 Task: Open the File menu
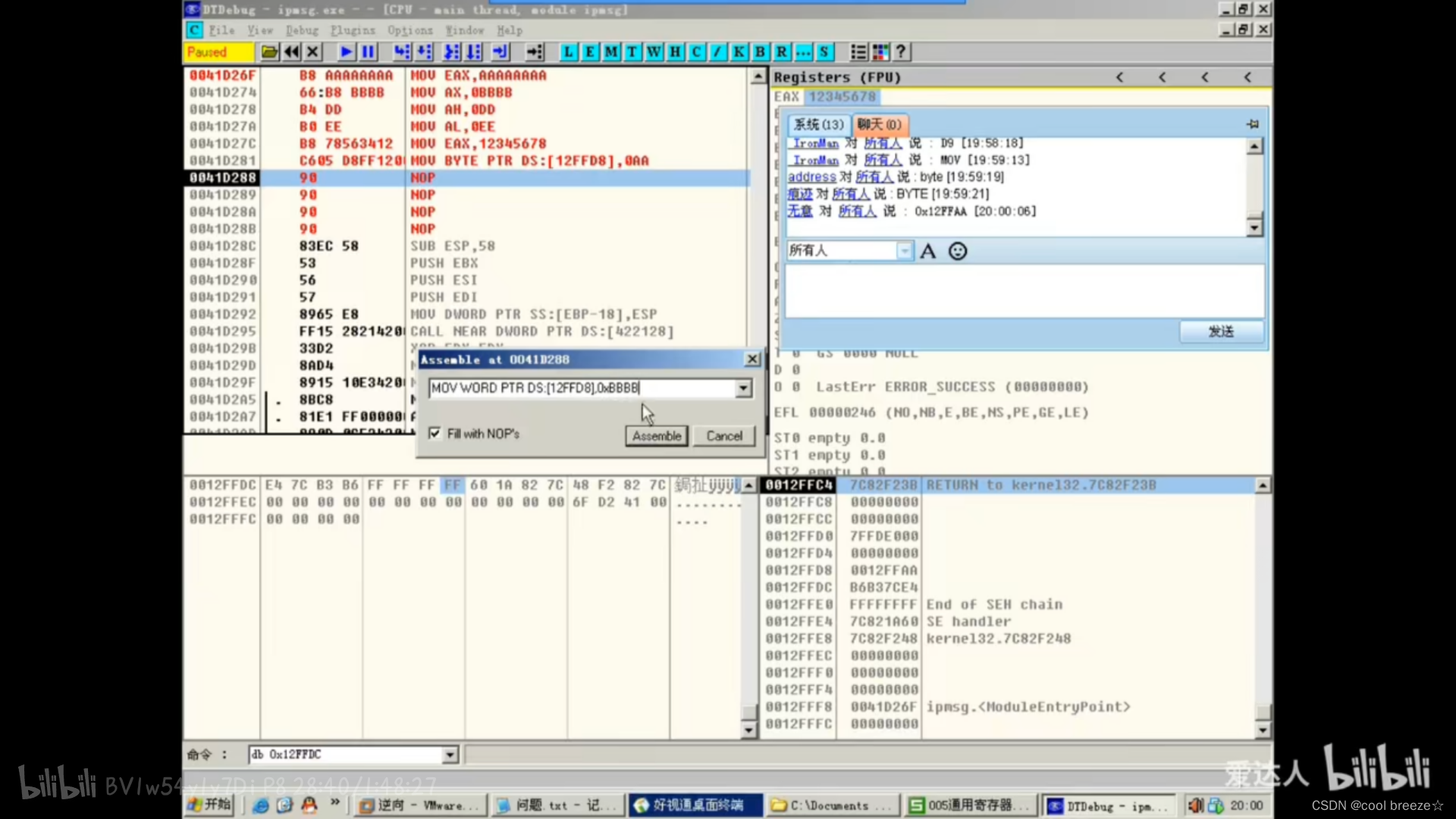coord(221,30)
